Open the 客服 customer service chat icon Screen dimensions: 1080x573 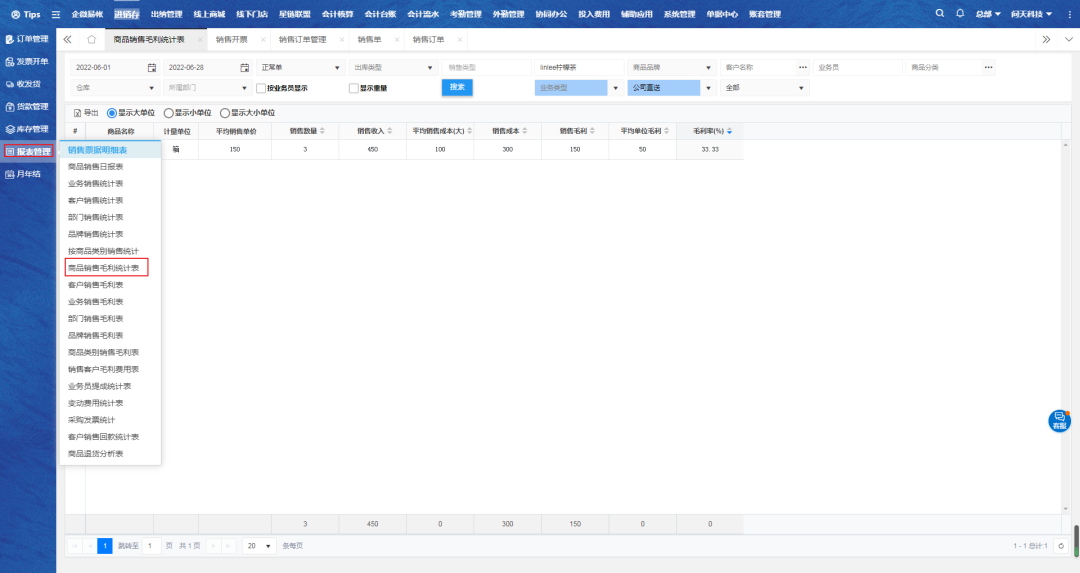pyautogui.click(x=1059, y=420)
